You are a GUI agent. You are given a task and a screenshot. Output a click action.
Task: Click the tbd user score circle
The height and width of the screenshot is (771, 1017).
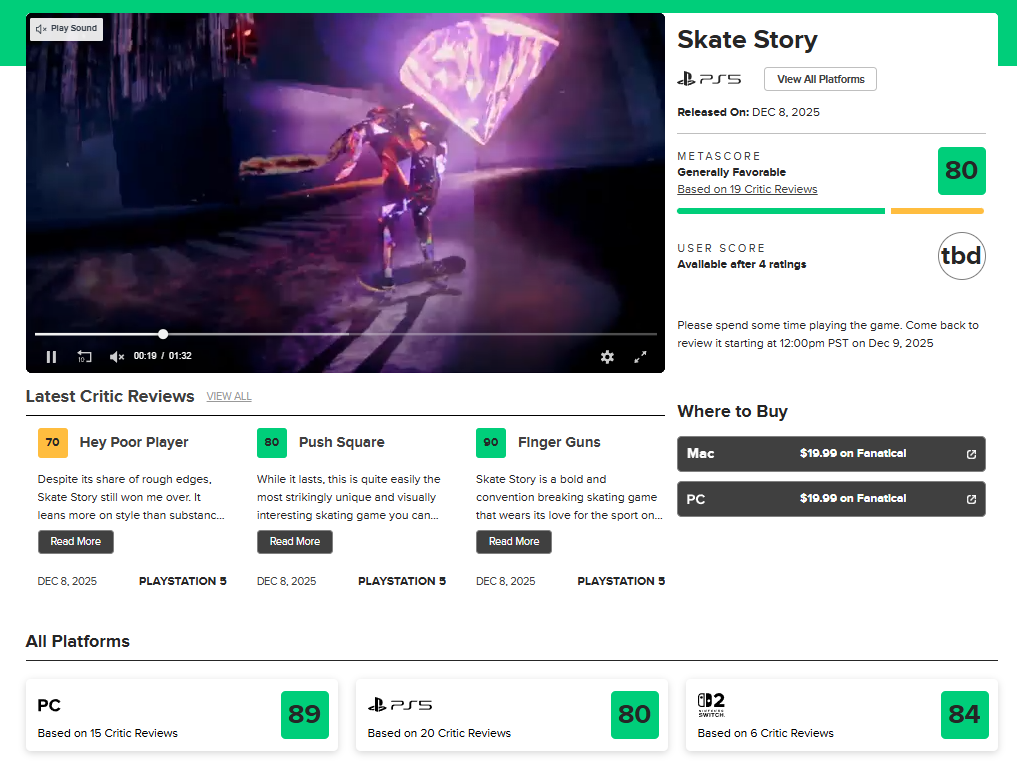pyautogui.click(x=961, y=256)
